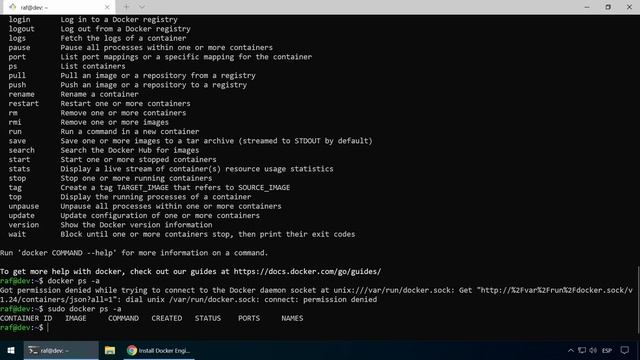The width and height of the screenshot is (640, 360).
Task: Click the PORTS column header
Action: click(249, 318)
